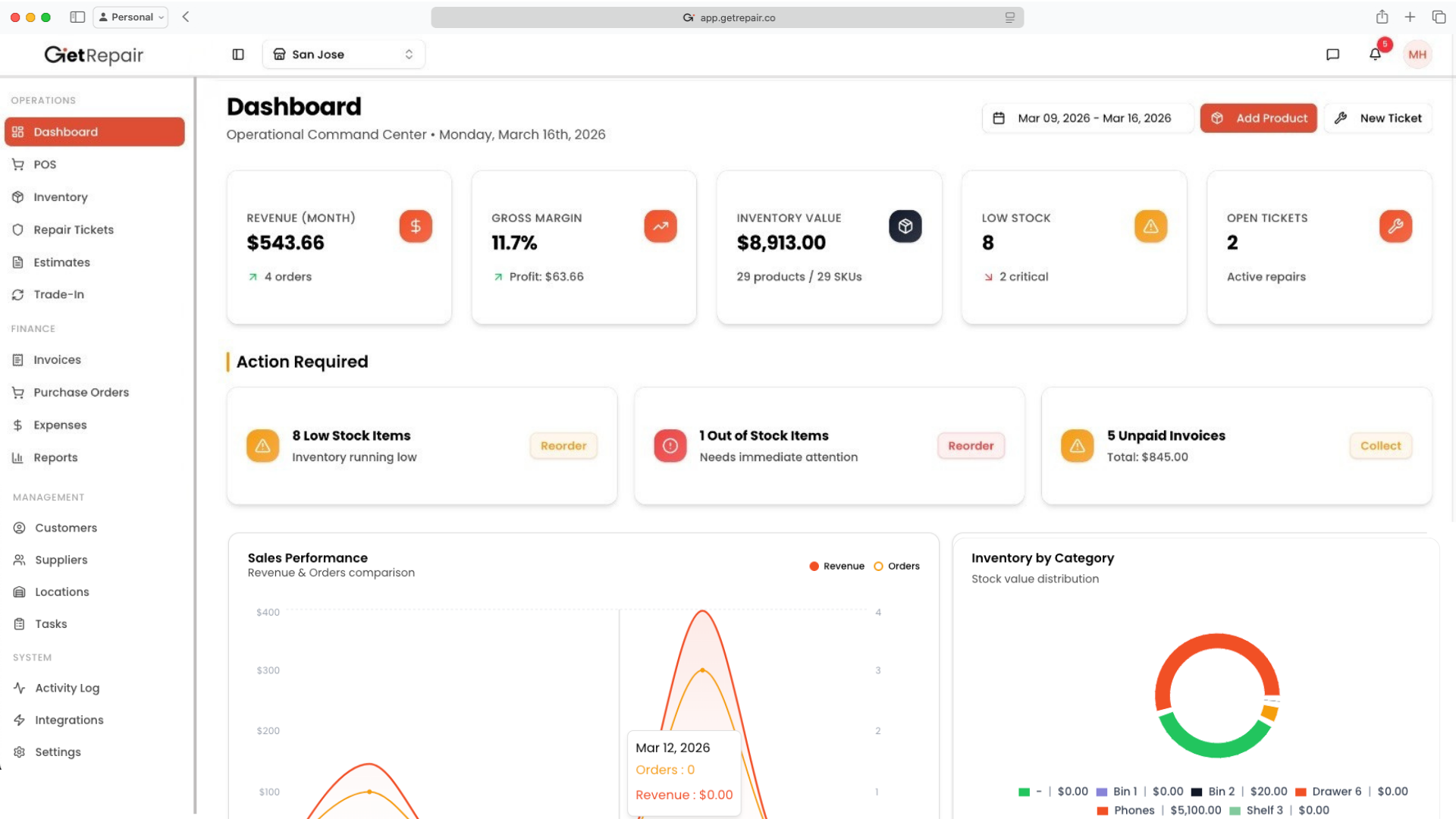The height and width of the screenshot is (819, 1456).
Task: Open Purchase Orders from the sidebar
Action: click(x=81, y=392)
